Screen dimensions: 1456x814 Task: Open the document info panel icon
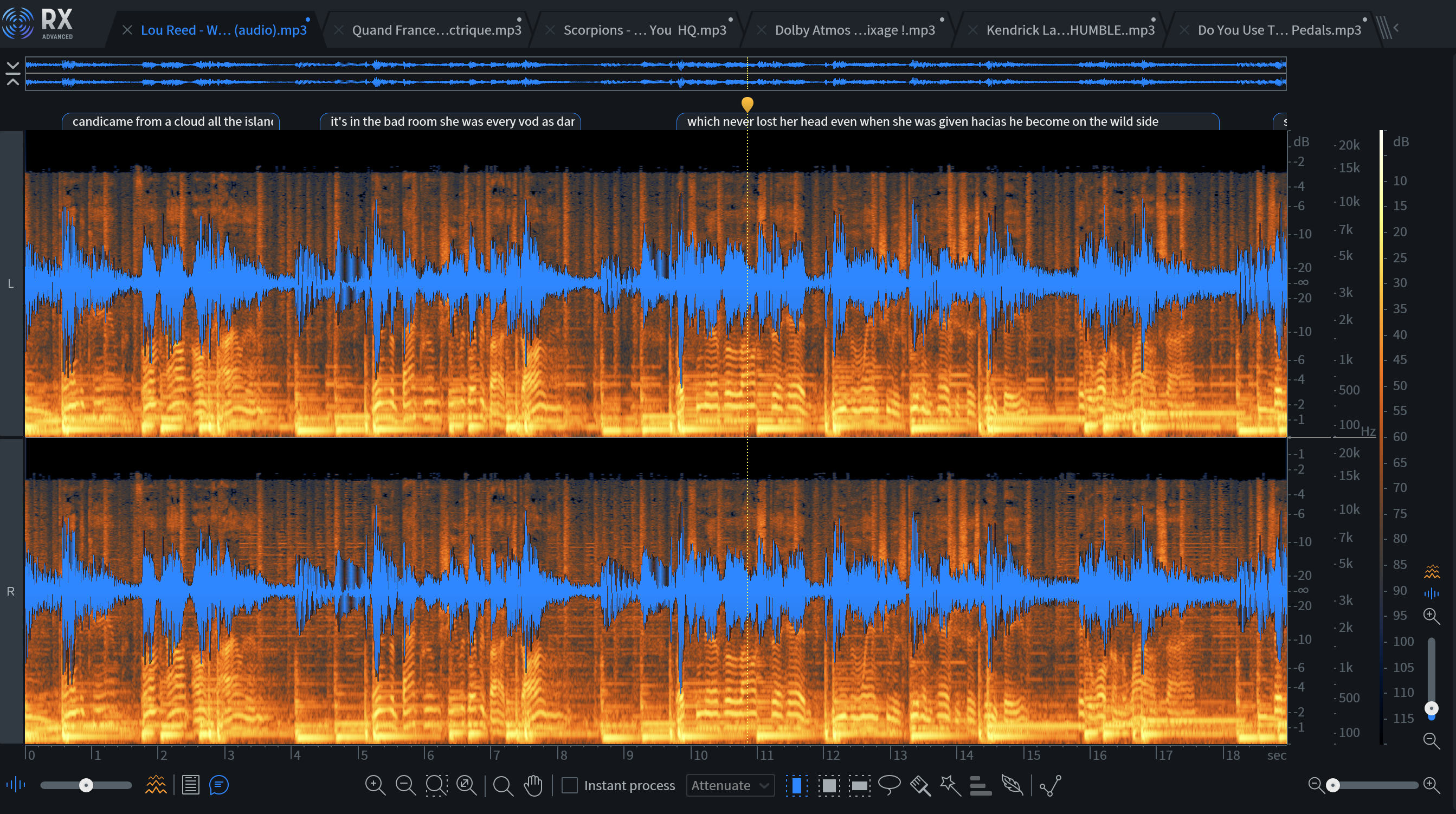click(191, 785)
